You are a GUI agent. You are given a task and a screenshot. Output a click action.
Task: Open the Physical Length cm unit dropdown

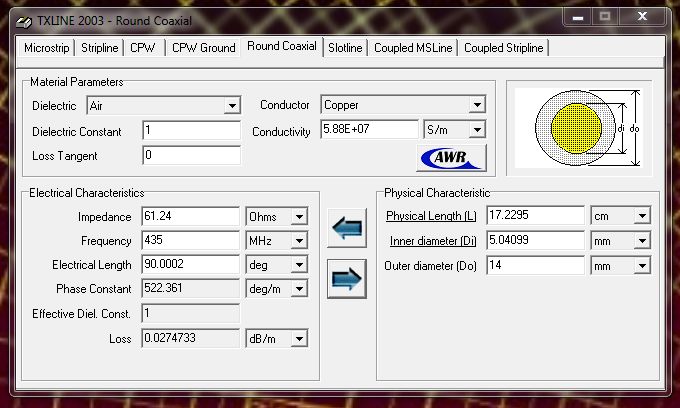(x=642, y=215)
